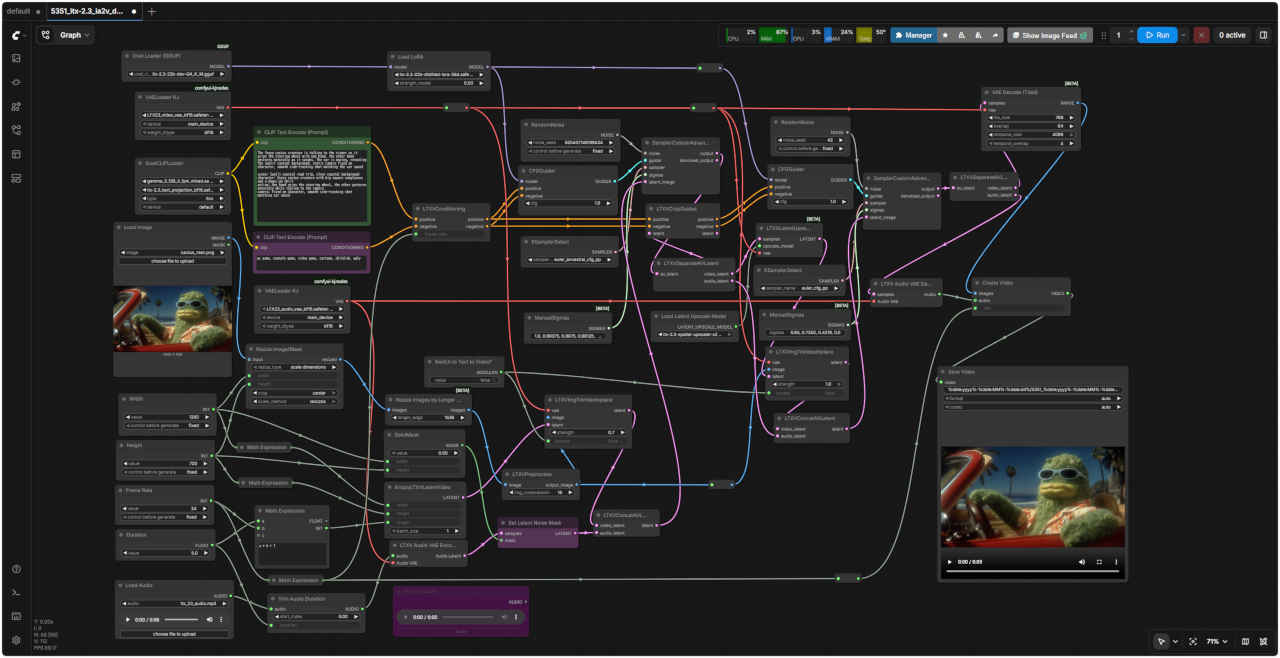
Task: Change the image file combo in Load Image
Action: 174,252
